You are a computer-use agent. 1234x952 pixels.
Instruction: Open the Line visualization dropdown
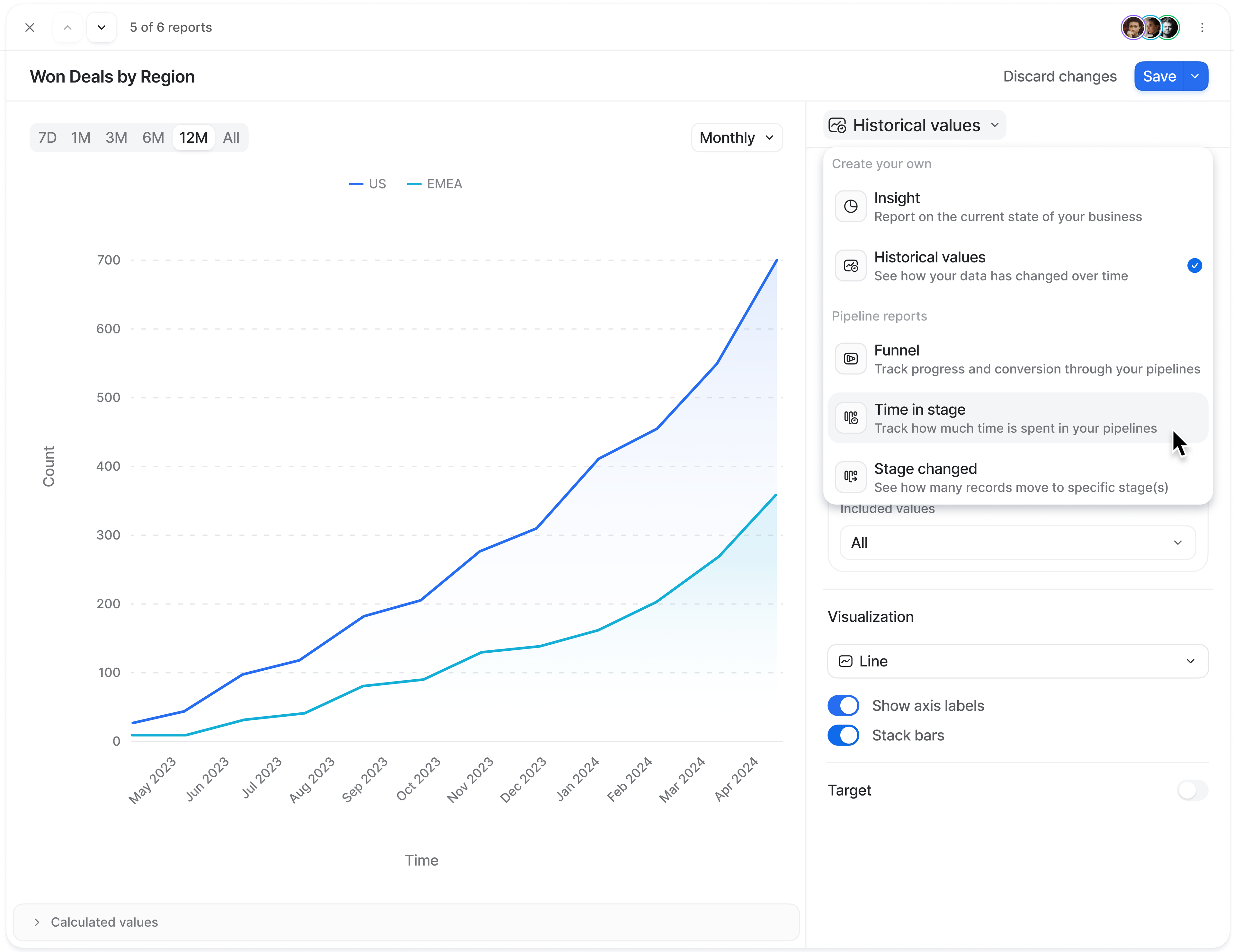(x=1017, y=661)
